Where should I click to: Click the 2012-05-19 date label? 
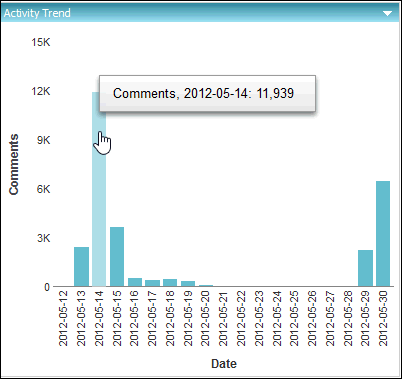pos(188,318)
